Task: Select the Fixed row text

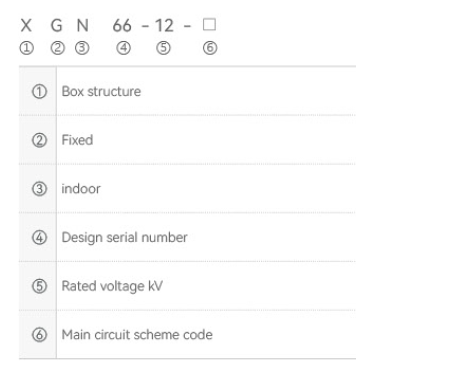Action: tap(77, 140)
